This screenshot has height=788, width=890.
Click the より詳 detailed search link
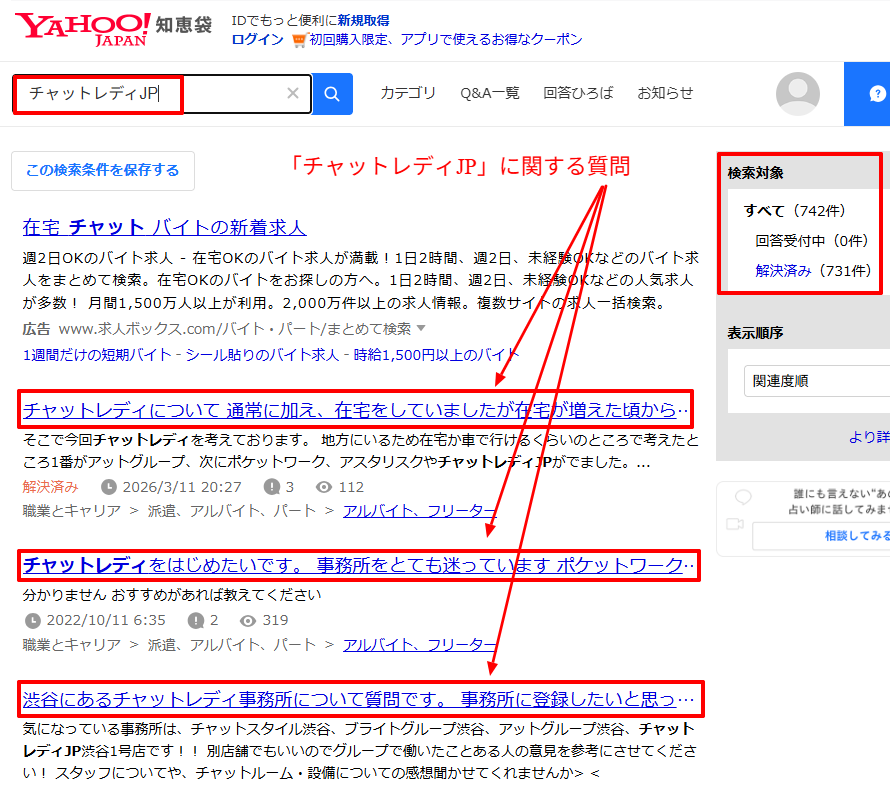[x=869, y=437]
